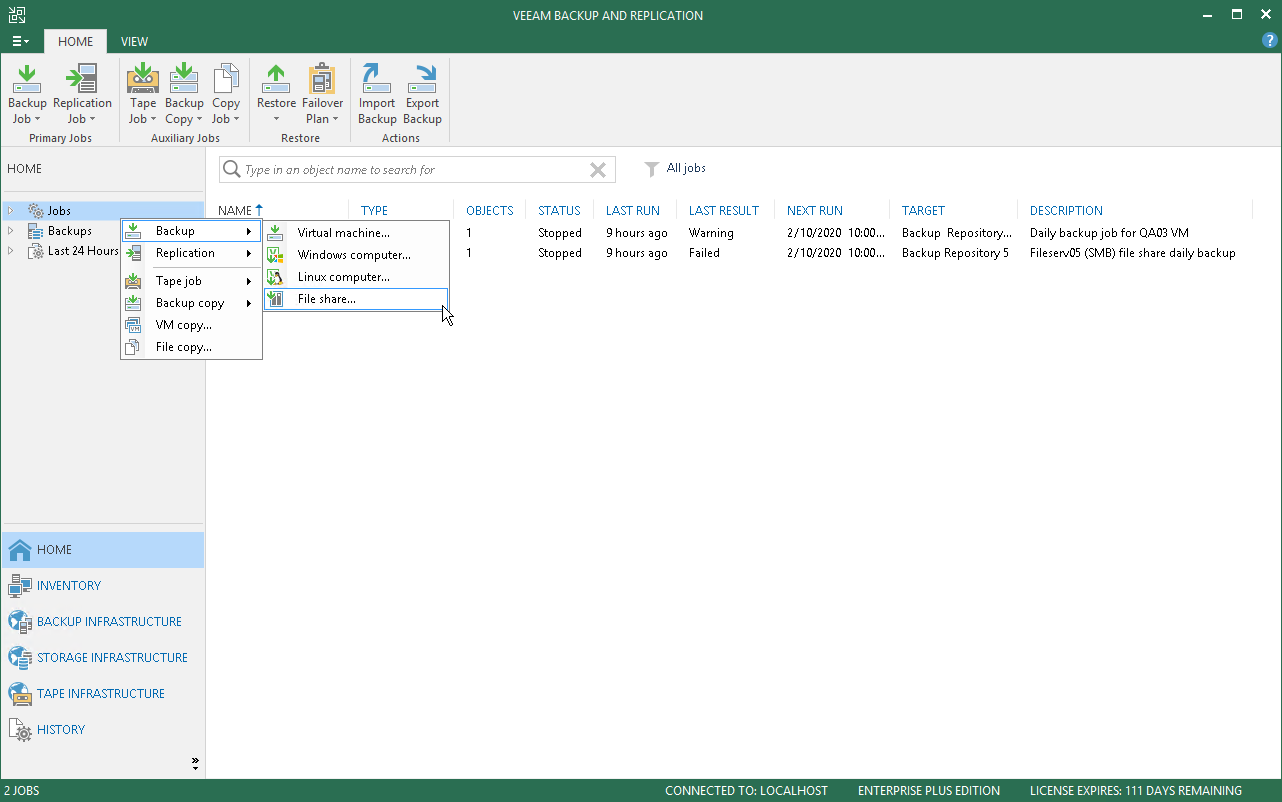Open the STORAGE INFRASTRUCTURE navigation pane
Image resolution: width=1282 pixels, height=802 pixels.
103,658
